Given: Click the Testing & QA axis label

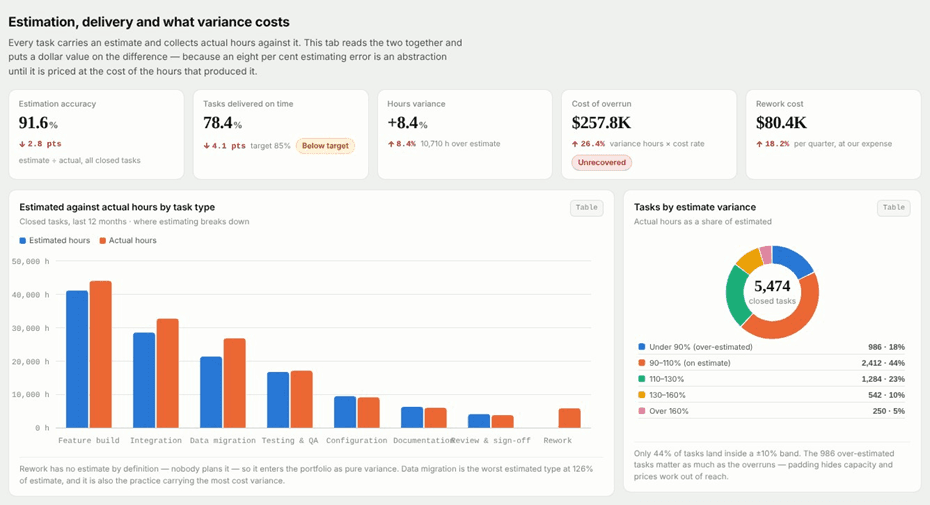Looking at the screenshot, I should 290,440.
